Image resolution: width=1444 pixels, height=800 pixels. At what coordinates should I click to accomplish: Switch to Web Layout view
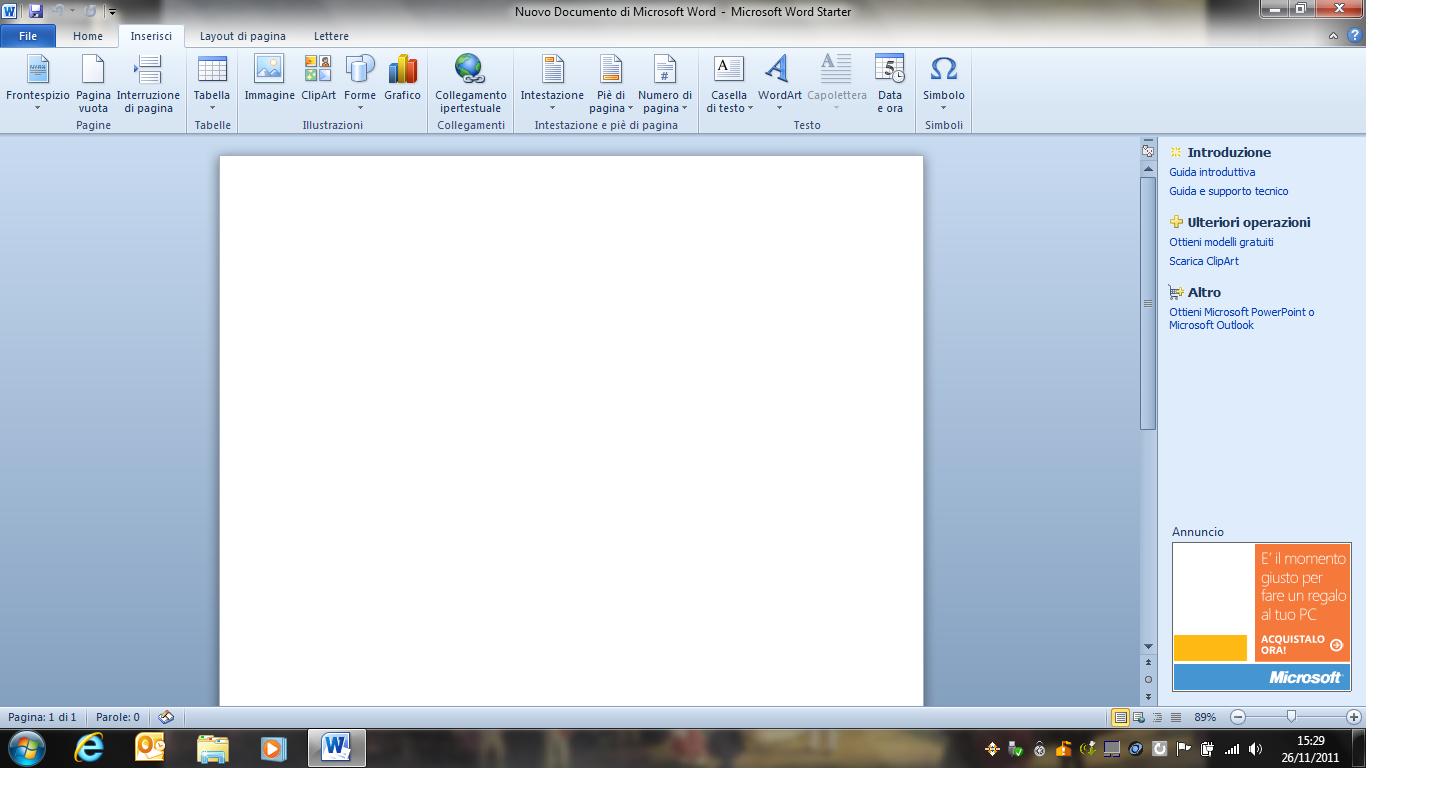pyautogui.click(x=1138, y=717)
